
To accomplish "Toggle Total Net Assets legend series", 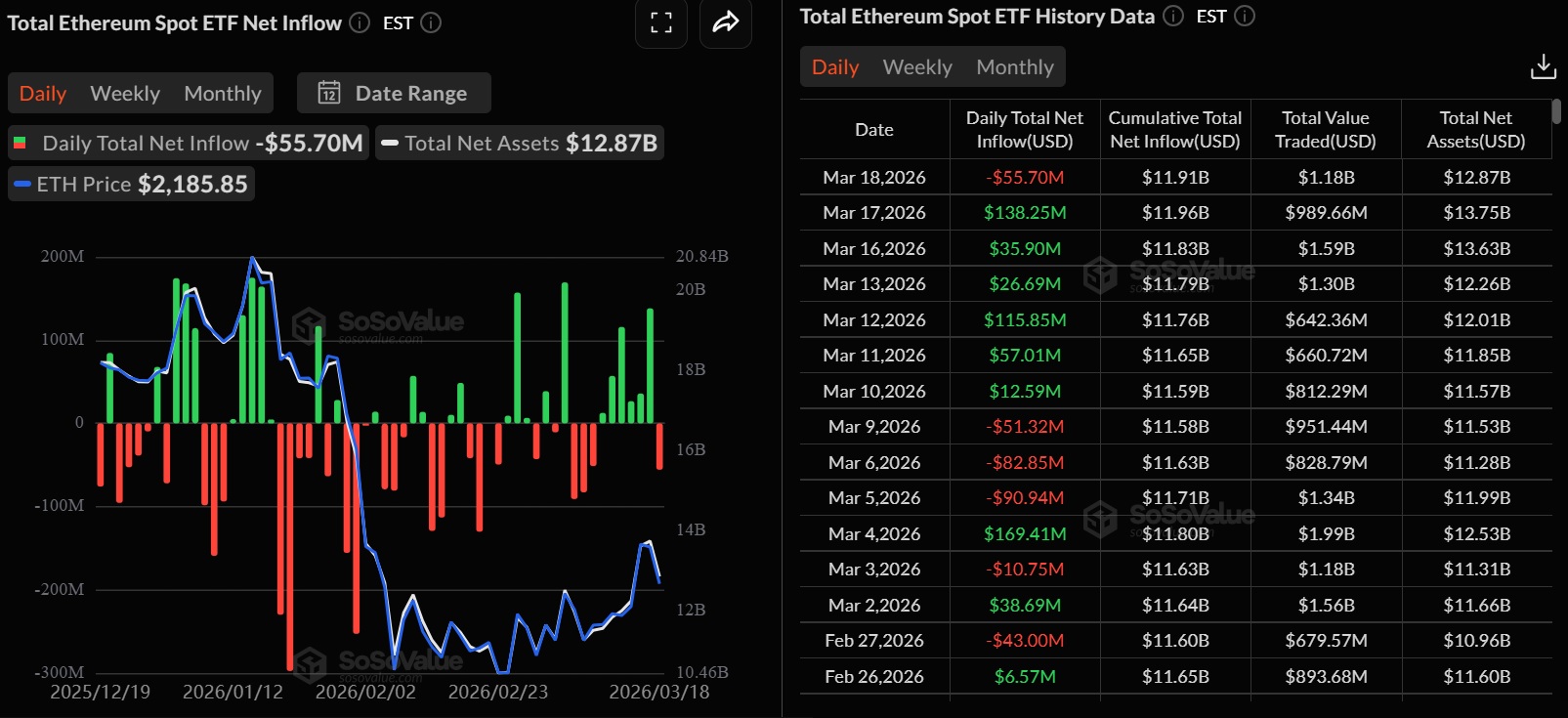I will [520, 144].
